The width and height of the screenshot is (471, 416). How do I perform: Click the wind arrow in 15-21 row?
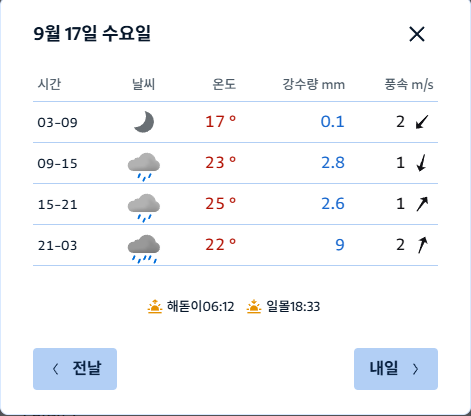pyautogui.click(x=422, y=204)
